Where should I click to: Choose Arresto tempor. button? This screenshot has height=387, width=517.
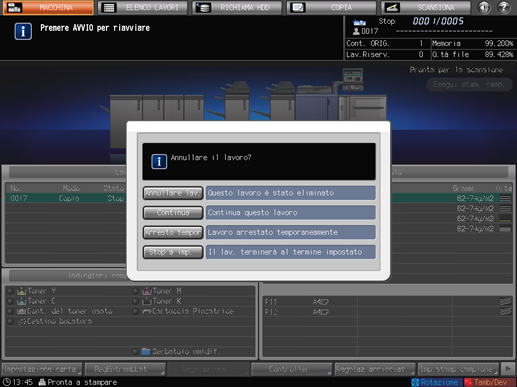(173, 232)
